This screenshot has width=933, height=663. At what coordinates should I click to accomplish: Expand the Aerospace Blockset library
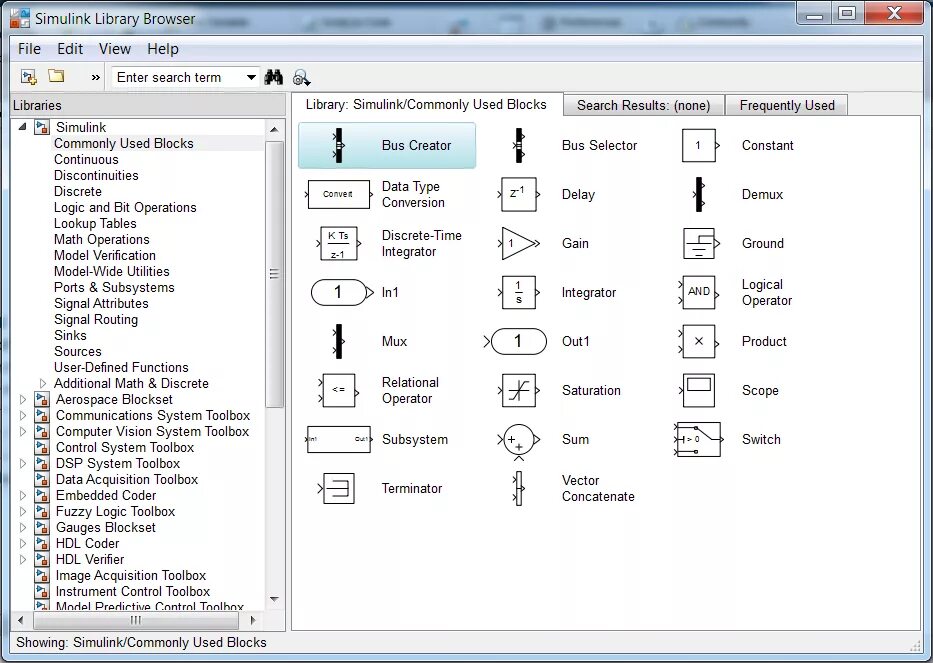[x=23, y=399]
